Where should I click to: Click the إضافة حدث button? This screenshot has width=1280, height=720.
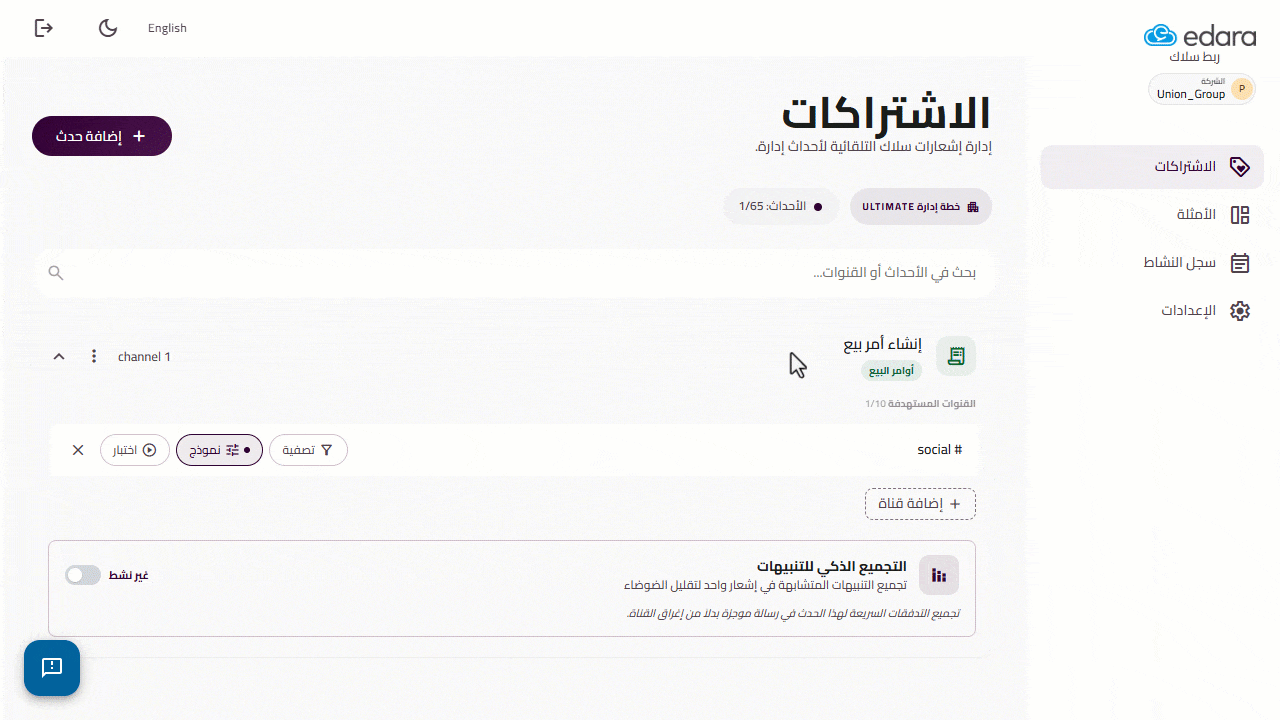coord(102,136)
